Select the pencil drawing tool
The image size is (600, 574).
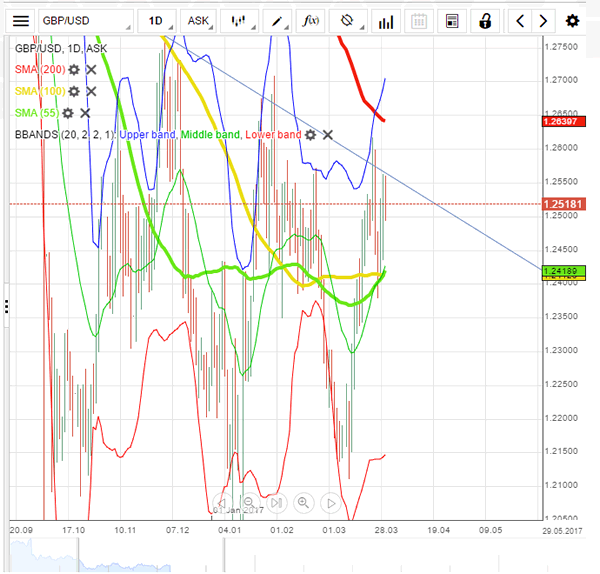pos(277,21)
